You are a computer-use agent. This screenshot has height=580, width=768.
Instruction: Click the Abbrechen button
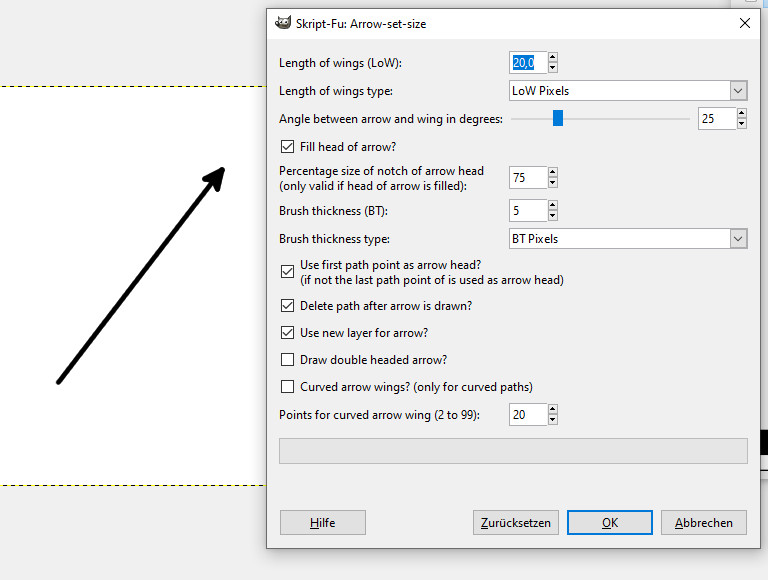[x=704, y=523]
